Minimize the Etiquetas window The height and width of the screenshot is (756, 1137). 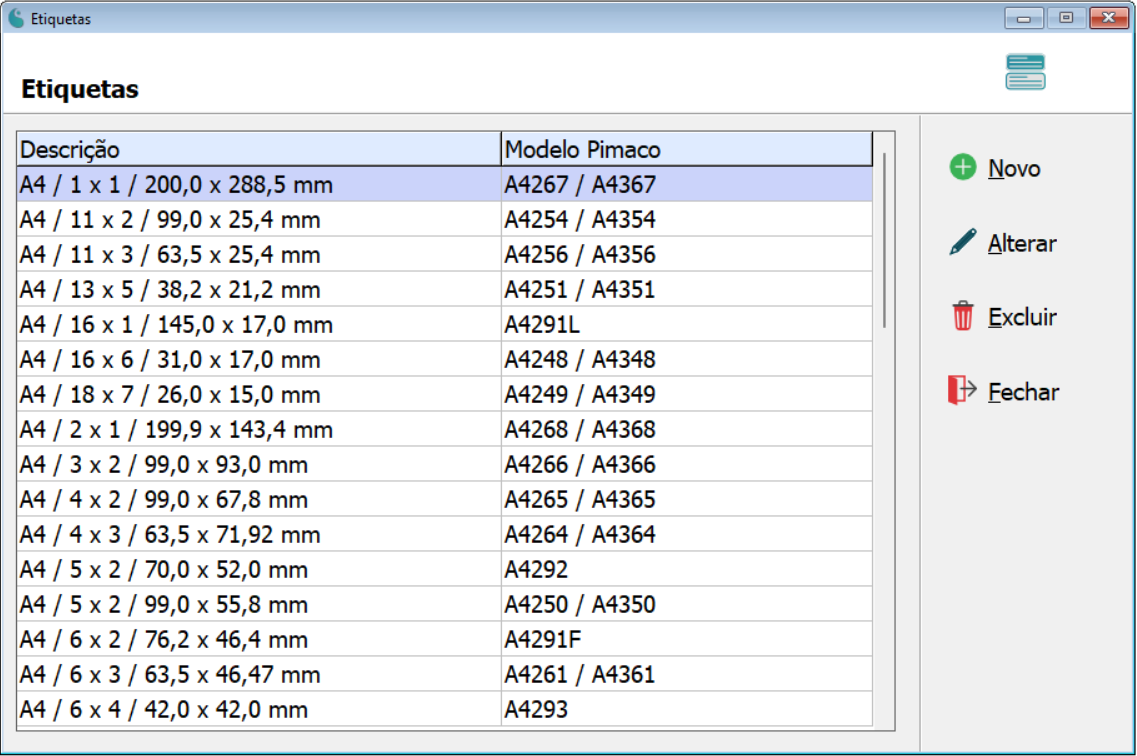[1024, 18]
